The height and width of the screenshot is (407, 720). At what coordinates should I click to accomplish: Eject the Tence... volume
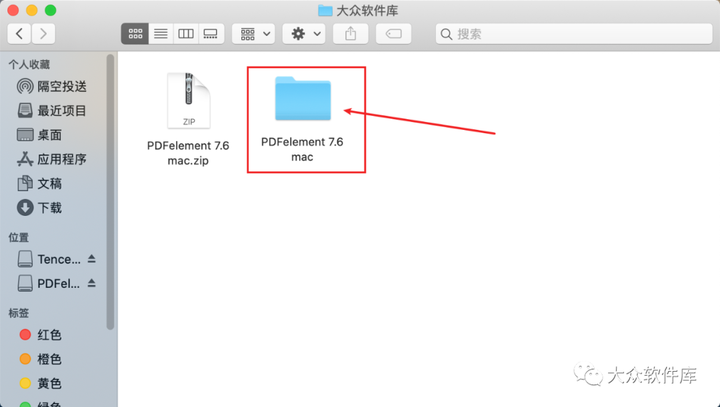coord(91,259)
